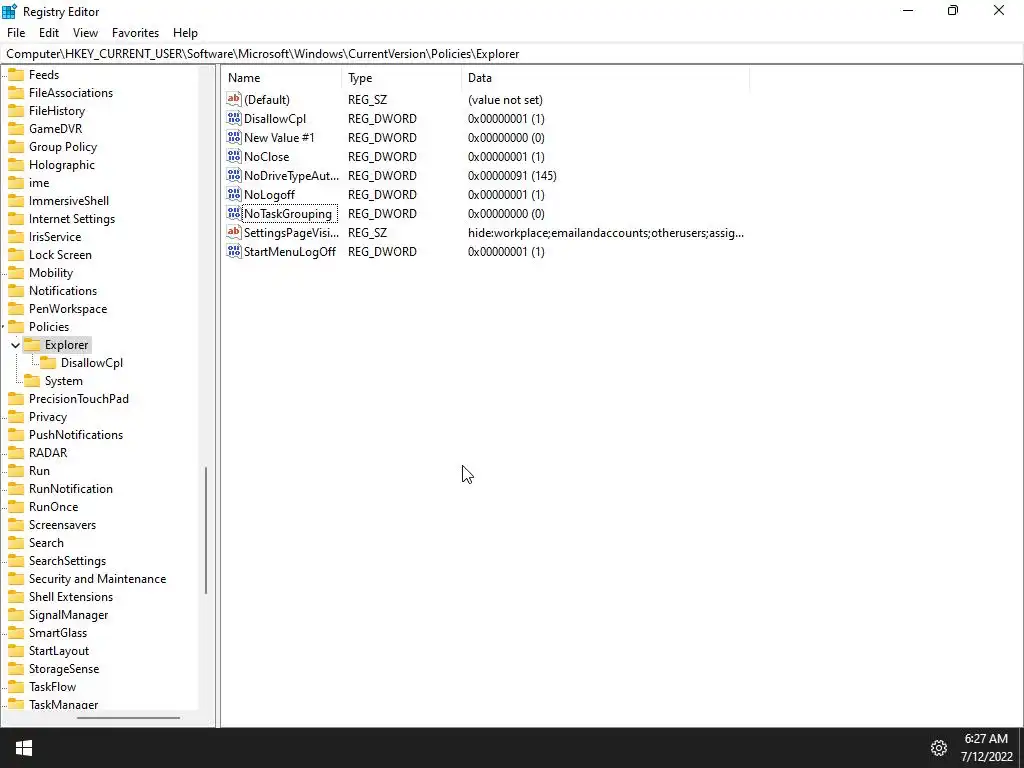1024x768 pixels.
Task: Select the RunNotification key
Action: [x=71, y=488]
